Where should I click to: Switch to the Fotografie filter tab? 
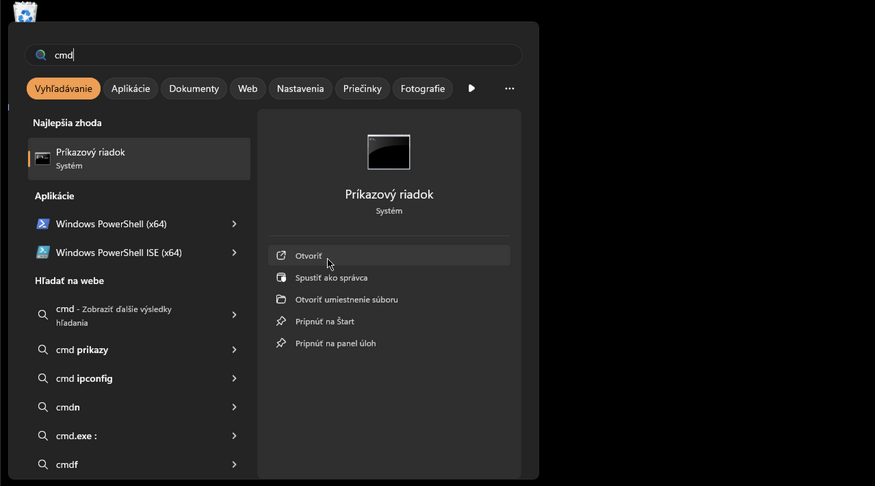point(422,89)
